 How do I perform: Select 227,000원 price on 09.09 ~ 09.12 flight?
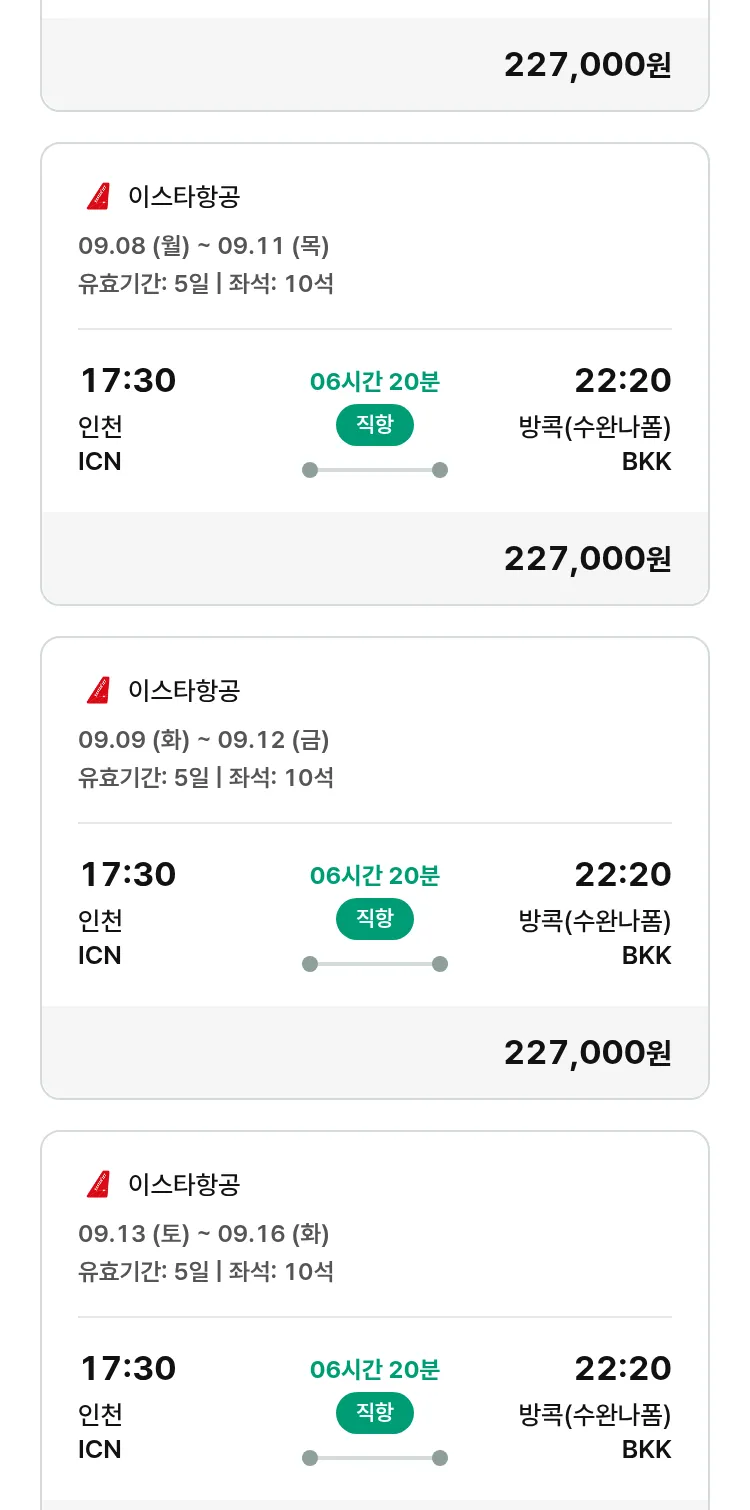(587, 1052)
